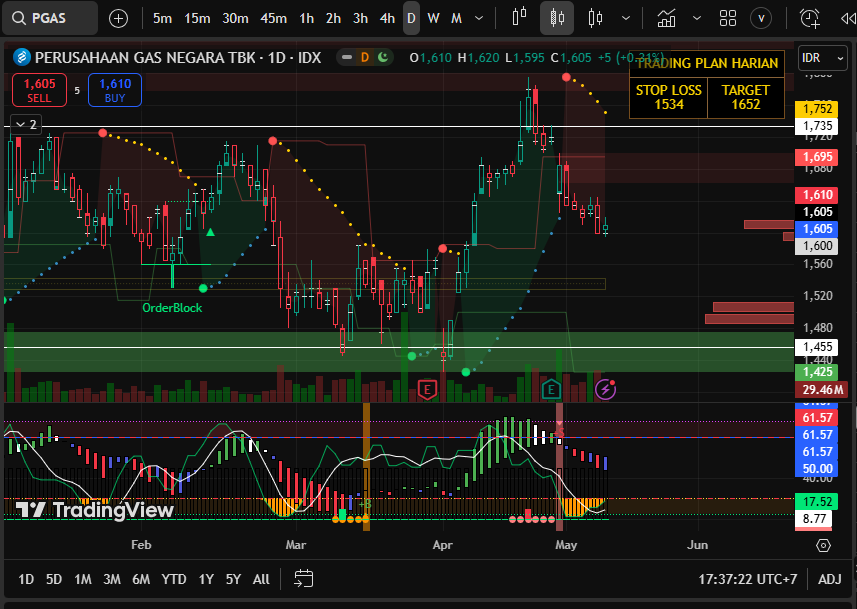Click the TRADING PLAN HARIAN header
Viewport: 857px width, 609px height.
pos(707,63)
